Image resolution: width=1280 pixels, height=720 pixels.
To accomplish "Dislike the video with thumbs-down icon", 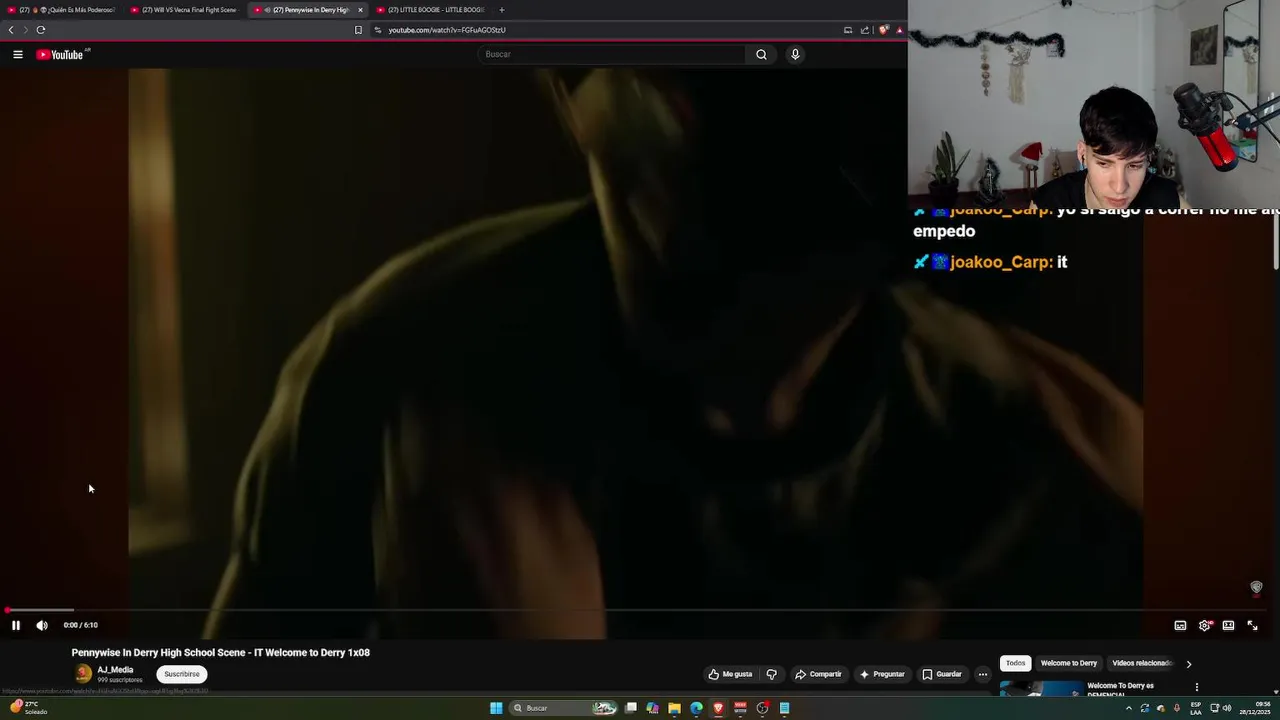I will point(771,674).
